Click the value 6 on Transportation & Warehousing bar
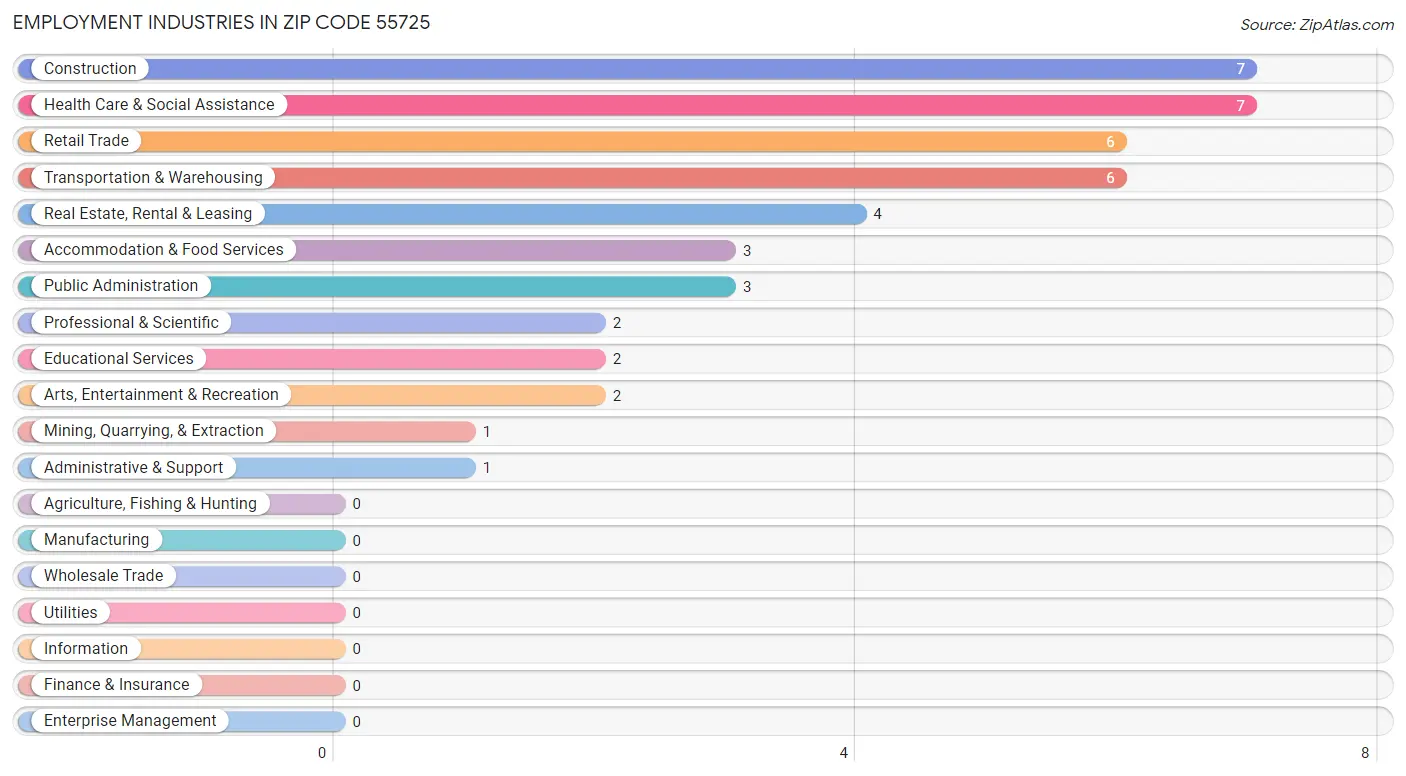Image resolution: width=1406 pixels, height=776 pixels. (x=1110, y=178)
